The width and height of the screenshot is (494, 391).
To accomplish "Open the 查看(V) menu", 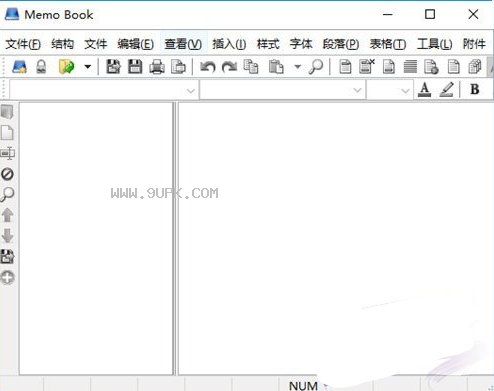I will click(183, 44).
